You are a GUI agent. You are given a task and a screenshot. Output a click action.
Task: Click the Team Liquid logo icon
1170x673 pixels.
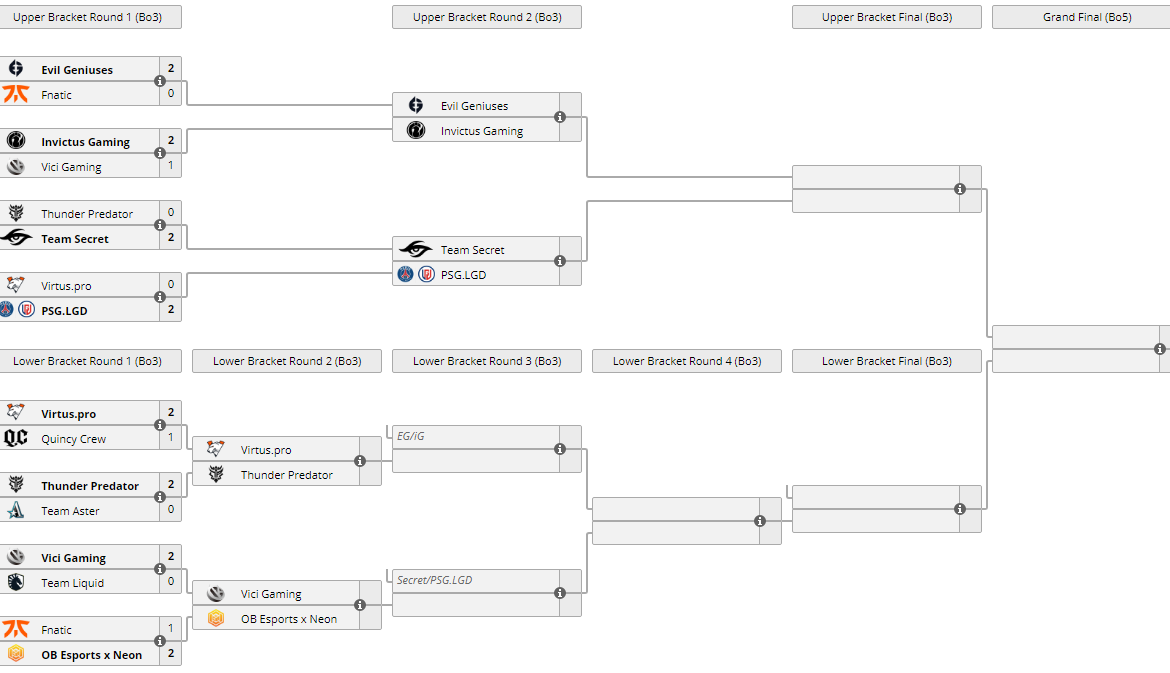[16, 582]
